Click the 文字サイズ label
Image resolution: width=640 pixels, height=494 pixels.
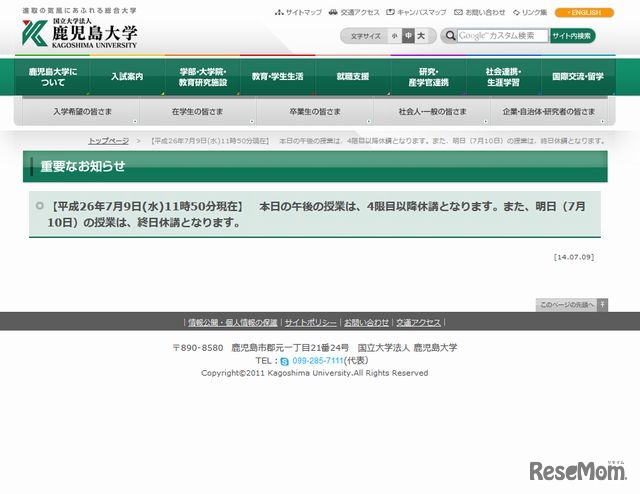point(366,36)
